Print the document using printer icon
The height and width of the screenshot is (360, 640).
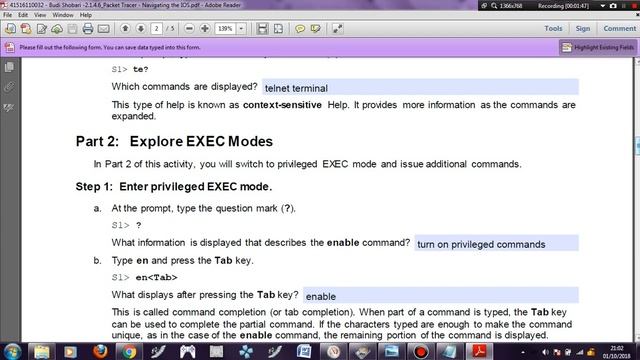[x=88, y=29]
